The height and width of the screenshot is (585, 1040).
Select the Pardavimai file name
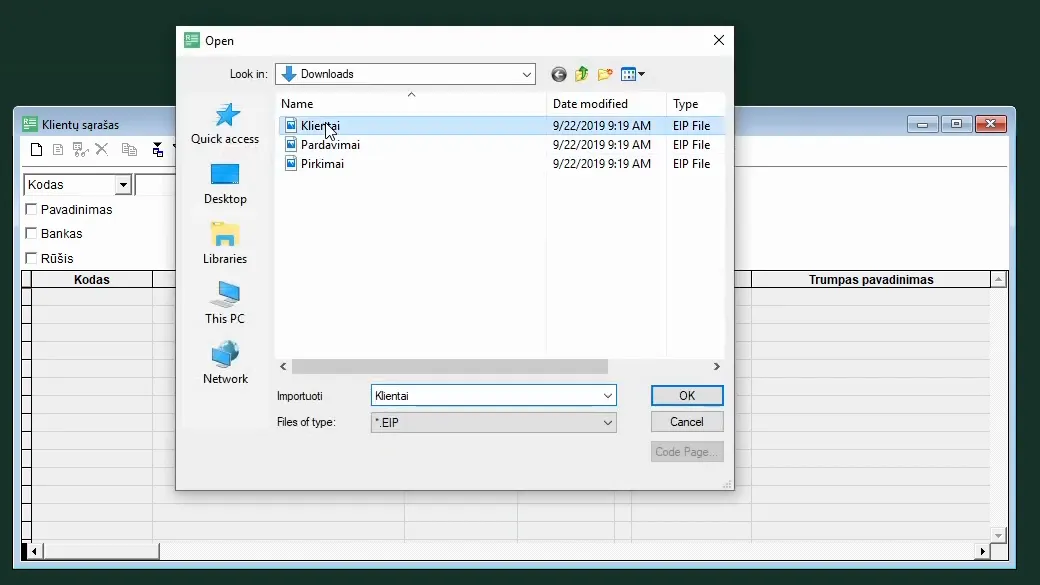click(x=330, y=145)
